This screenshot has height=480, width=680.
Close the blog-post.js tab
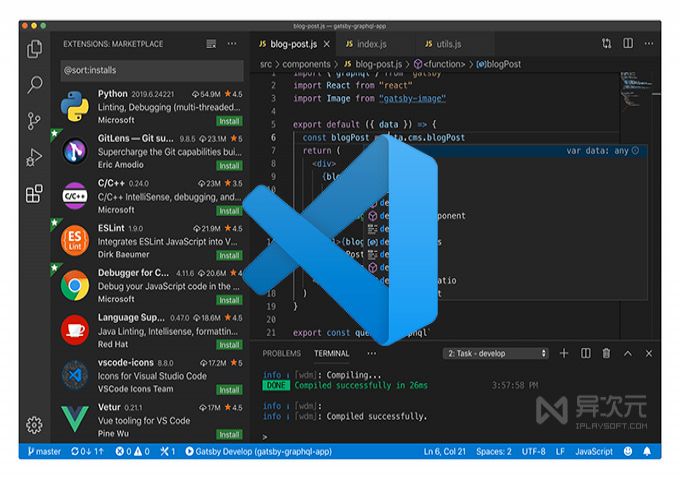[327, 44]
